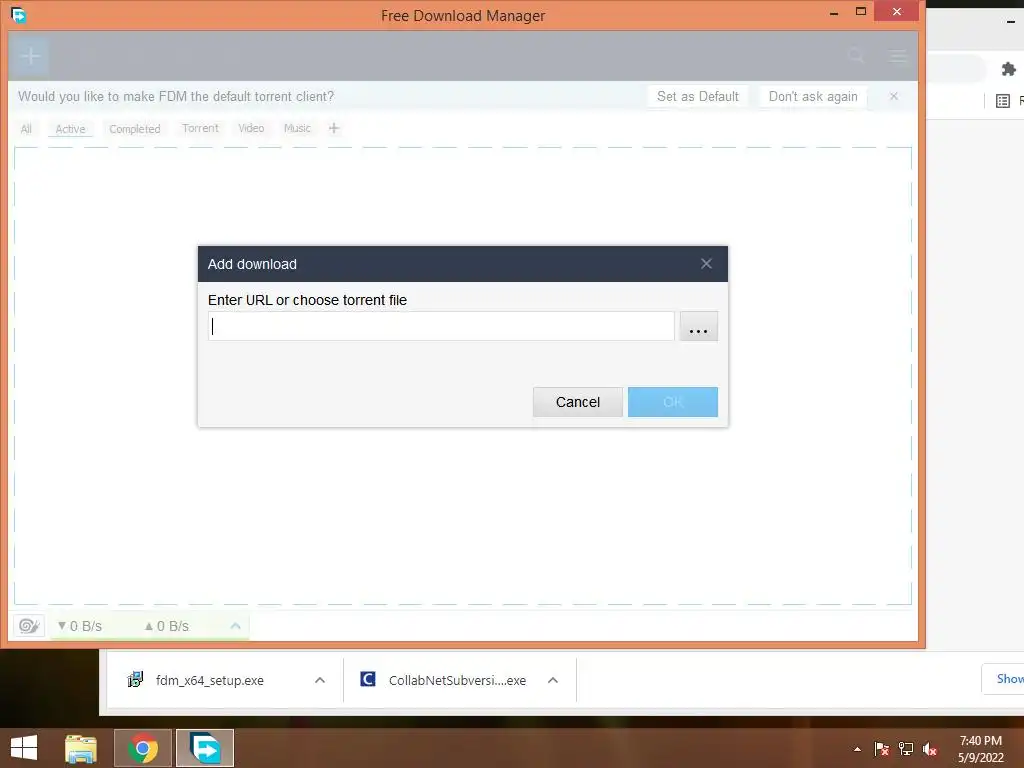Click Don't ask again button

click(x=813, y=97)
